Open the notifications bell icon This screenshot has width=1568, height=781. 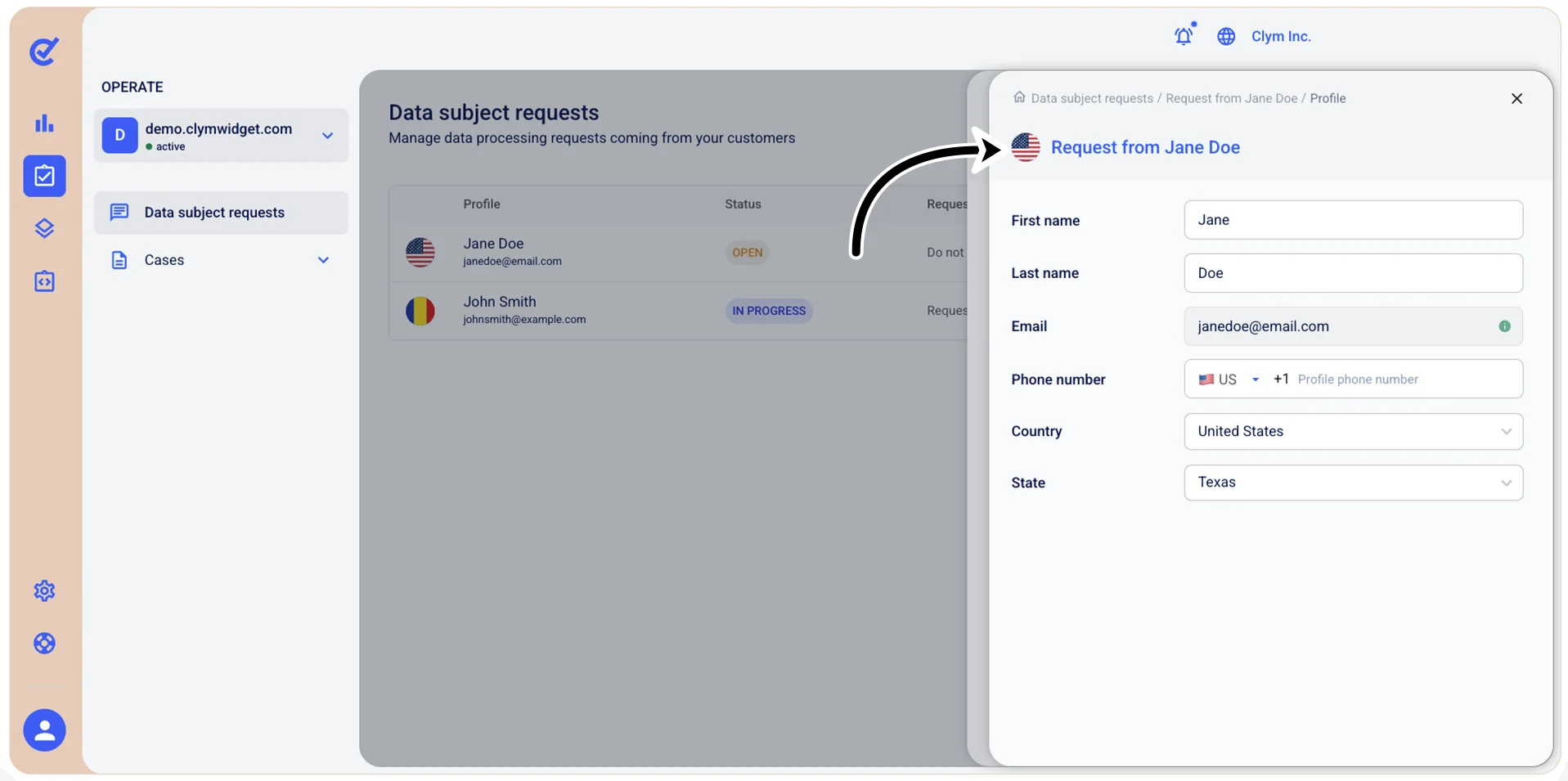point(1184,36)
